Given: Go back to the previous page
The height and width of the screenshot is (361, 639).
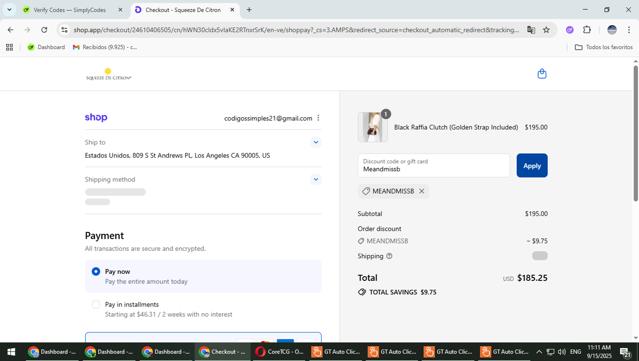Looking at the screenshot, I should 11,30.
